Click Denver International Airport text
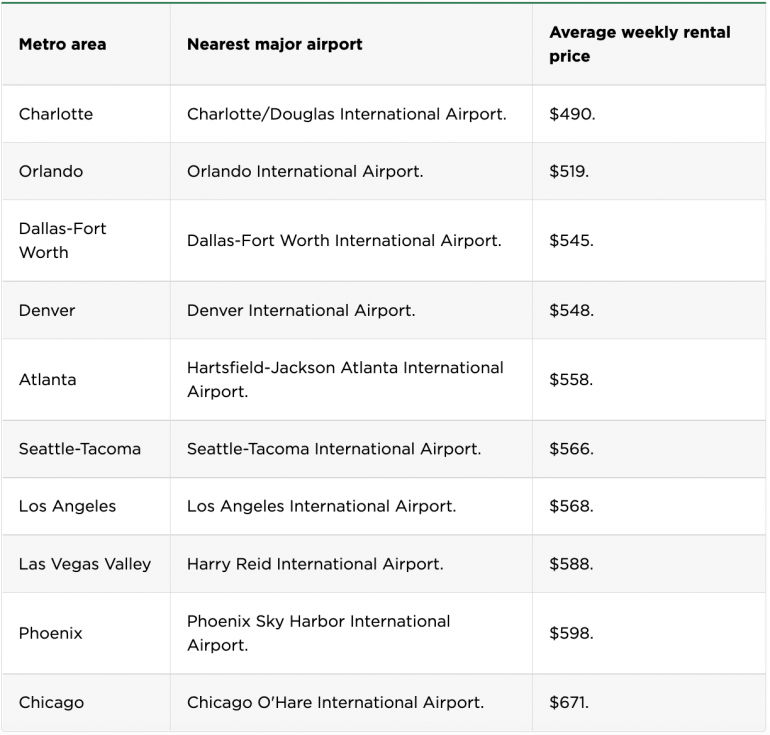This screenshot has width=770, height=735. point(301,310)
